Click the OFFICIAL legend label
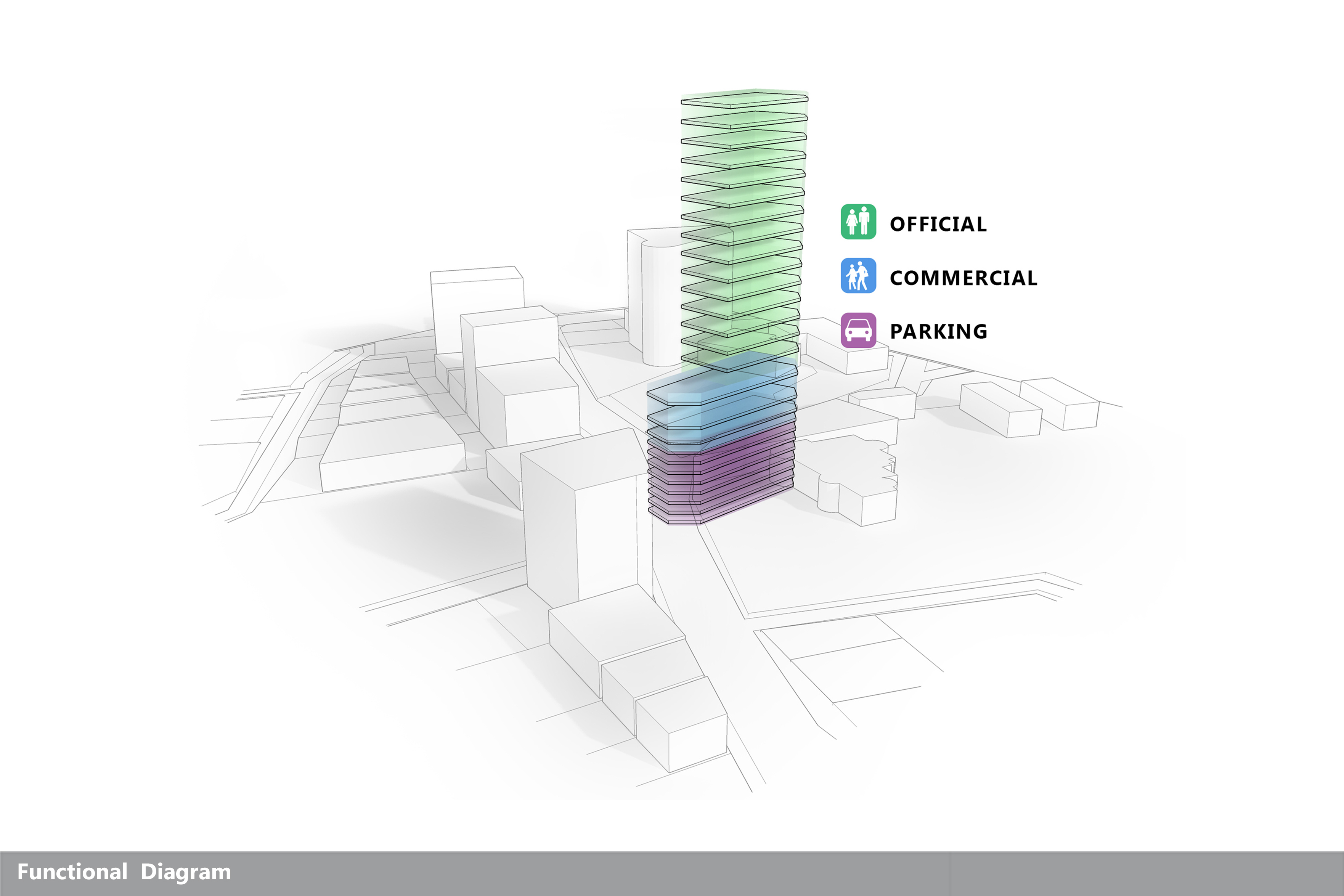 click(x=938, y=224)
